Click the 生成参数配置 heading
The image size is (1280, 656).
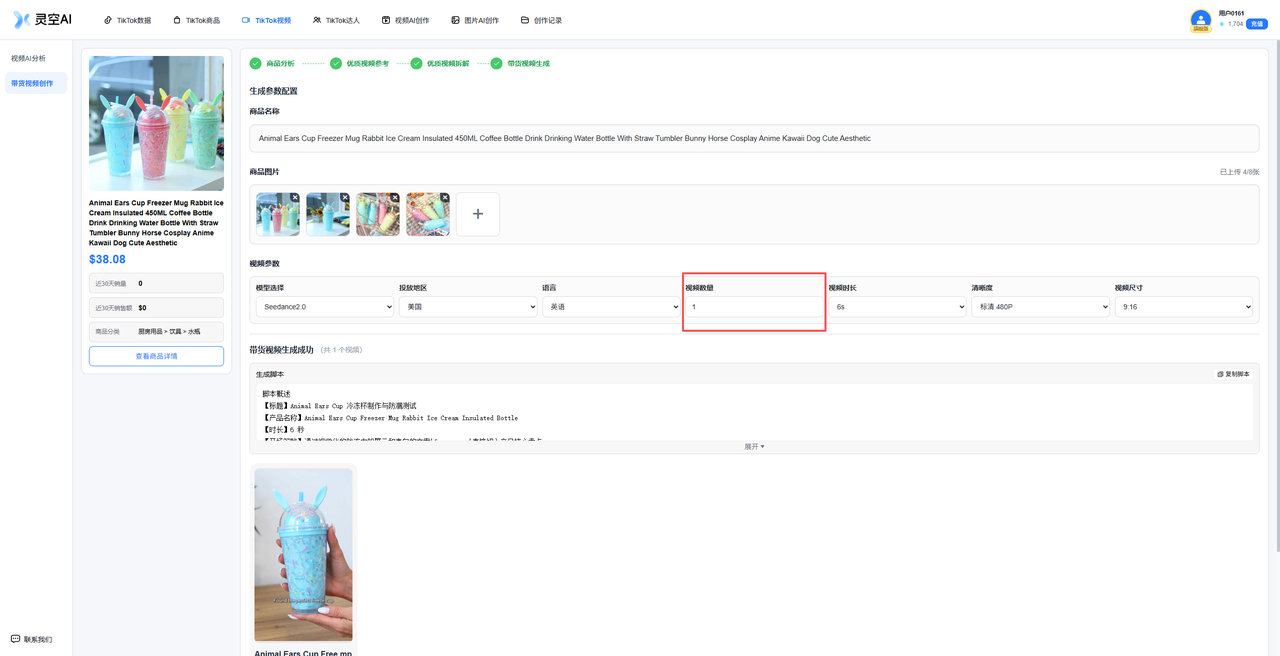[273, 91]
